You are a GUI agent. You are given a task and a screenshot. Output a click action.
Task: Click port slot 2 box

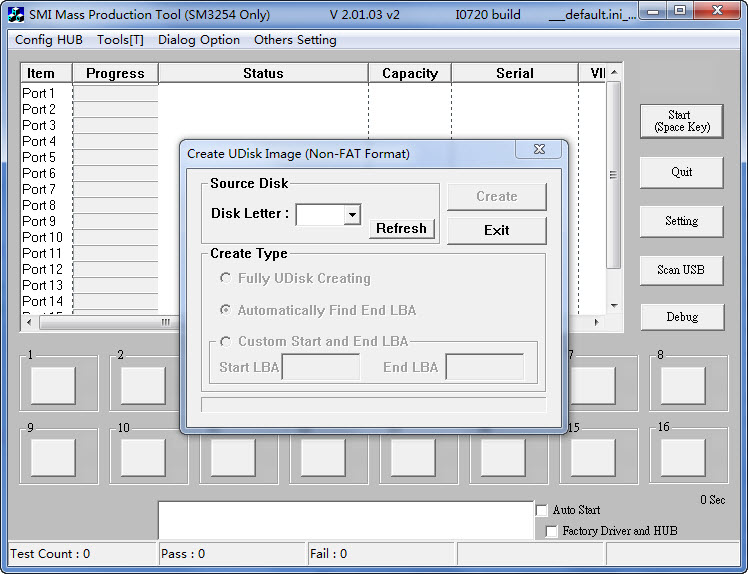click(143, 385)
